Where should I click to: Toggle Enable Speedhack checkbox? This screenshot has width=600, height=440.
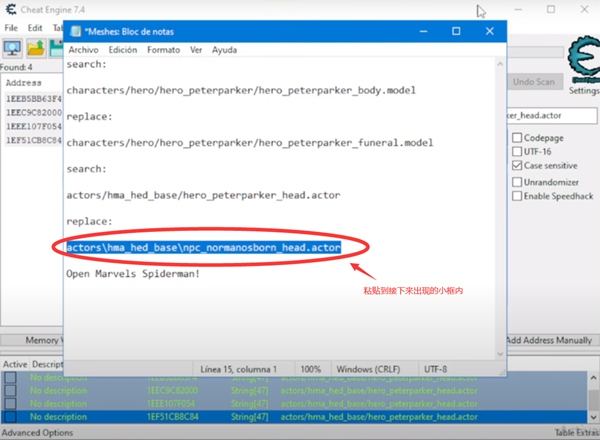[517, 196]
